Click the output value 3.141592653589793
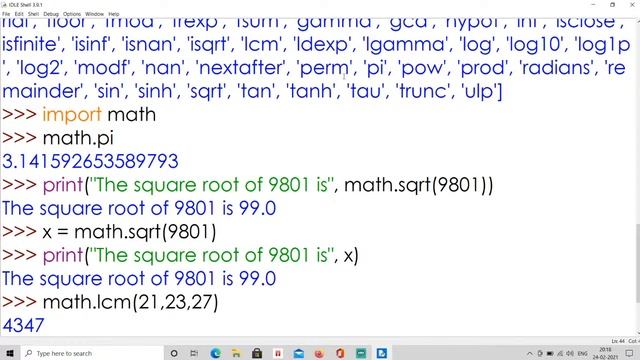The image size is (640, 360). pyautogui.click(x=90, y=162)
